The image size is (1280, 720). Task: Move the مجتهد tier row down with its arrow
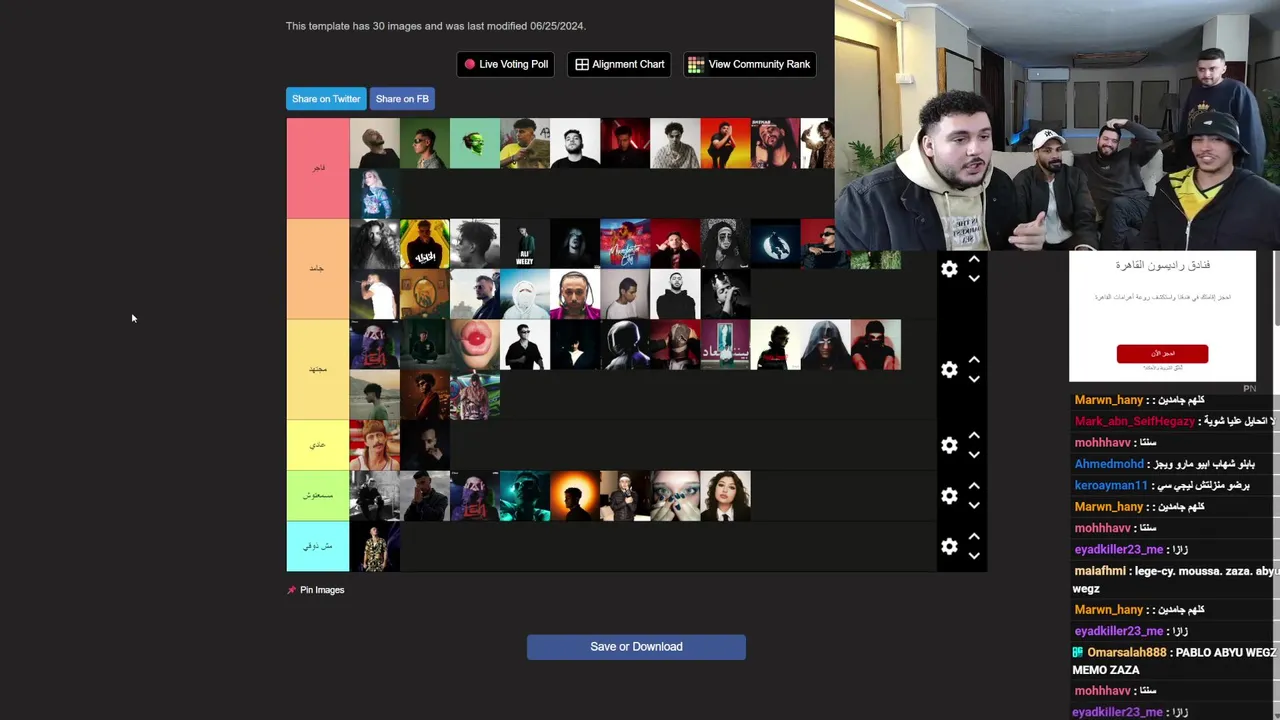point(974,379)
